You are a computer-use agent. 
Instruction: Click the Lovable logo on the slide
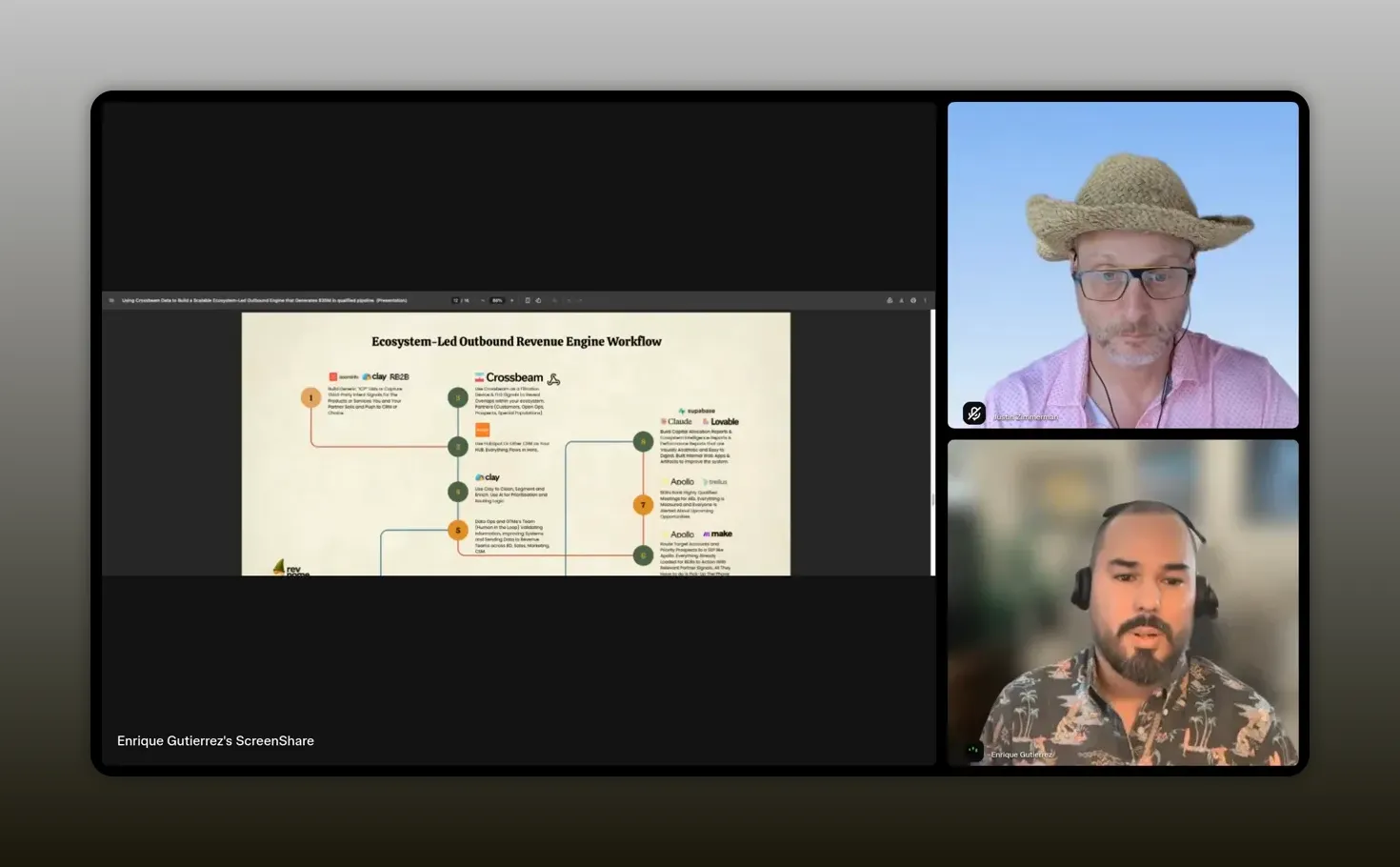pyautogui.click(x=720, y=421)
